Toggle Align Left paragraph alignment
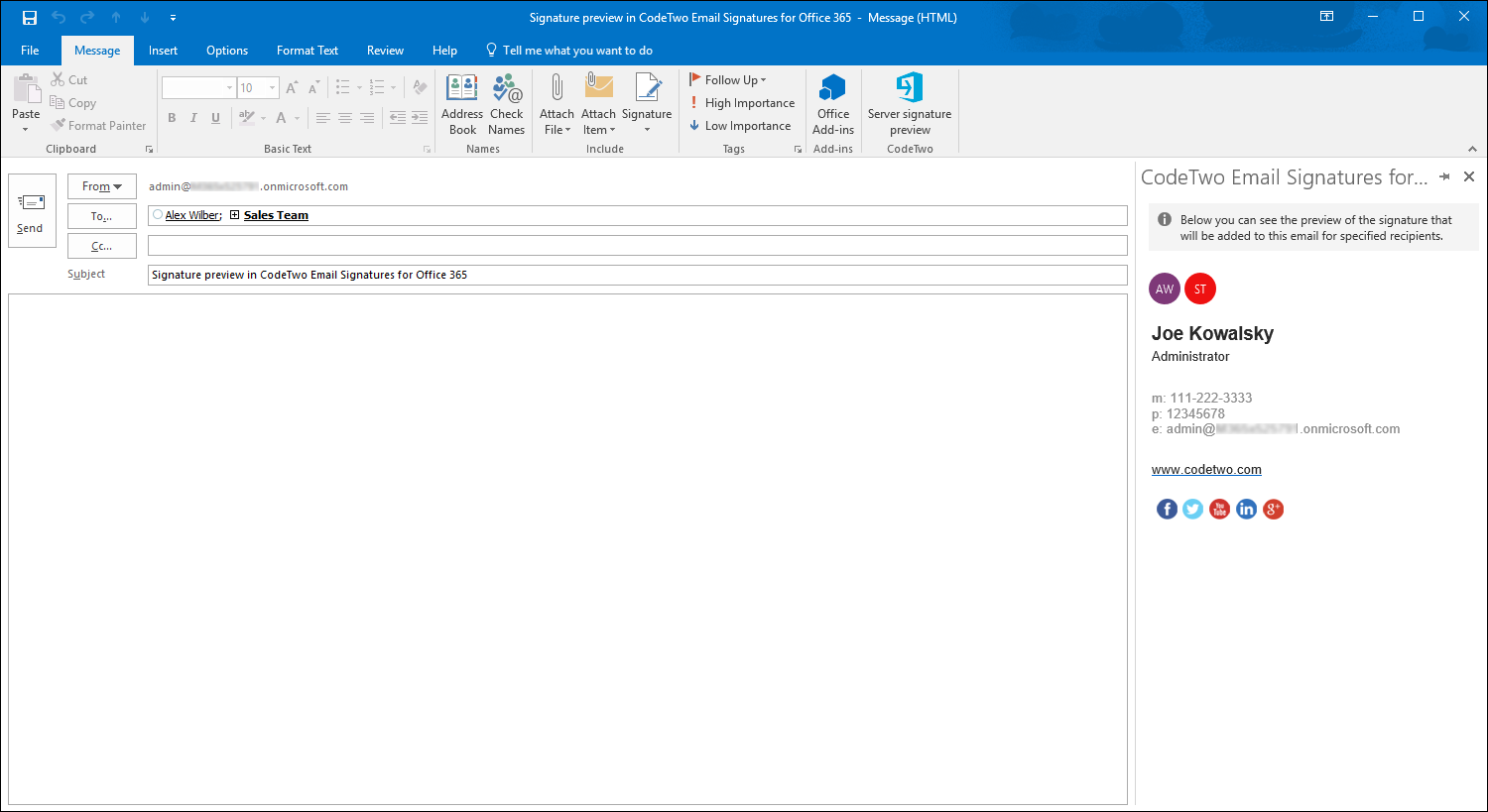The width and height of the screenshot is (1488, 812). 323,118
